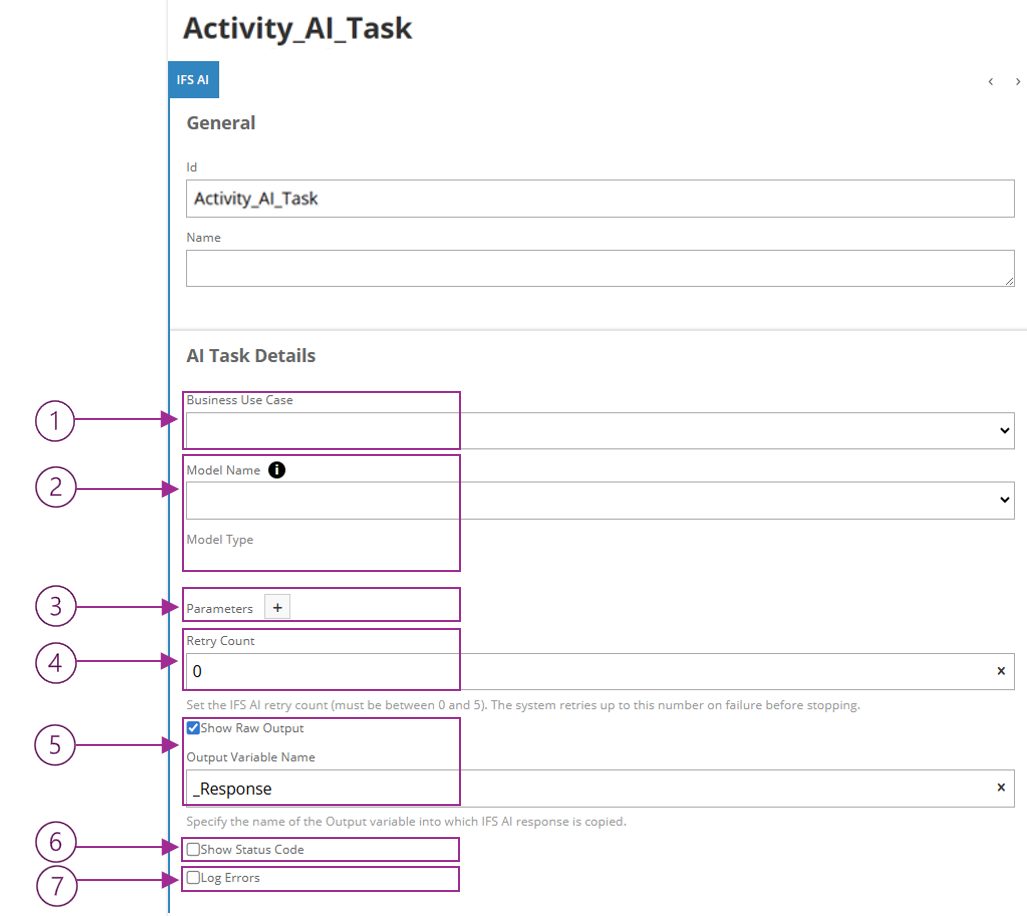Click the AI Task Details heading

[251, 356]
